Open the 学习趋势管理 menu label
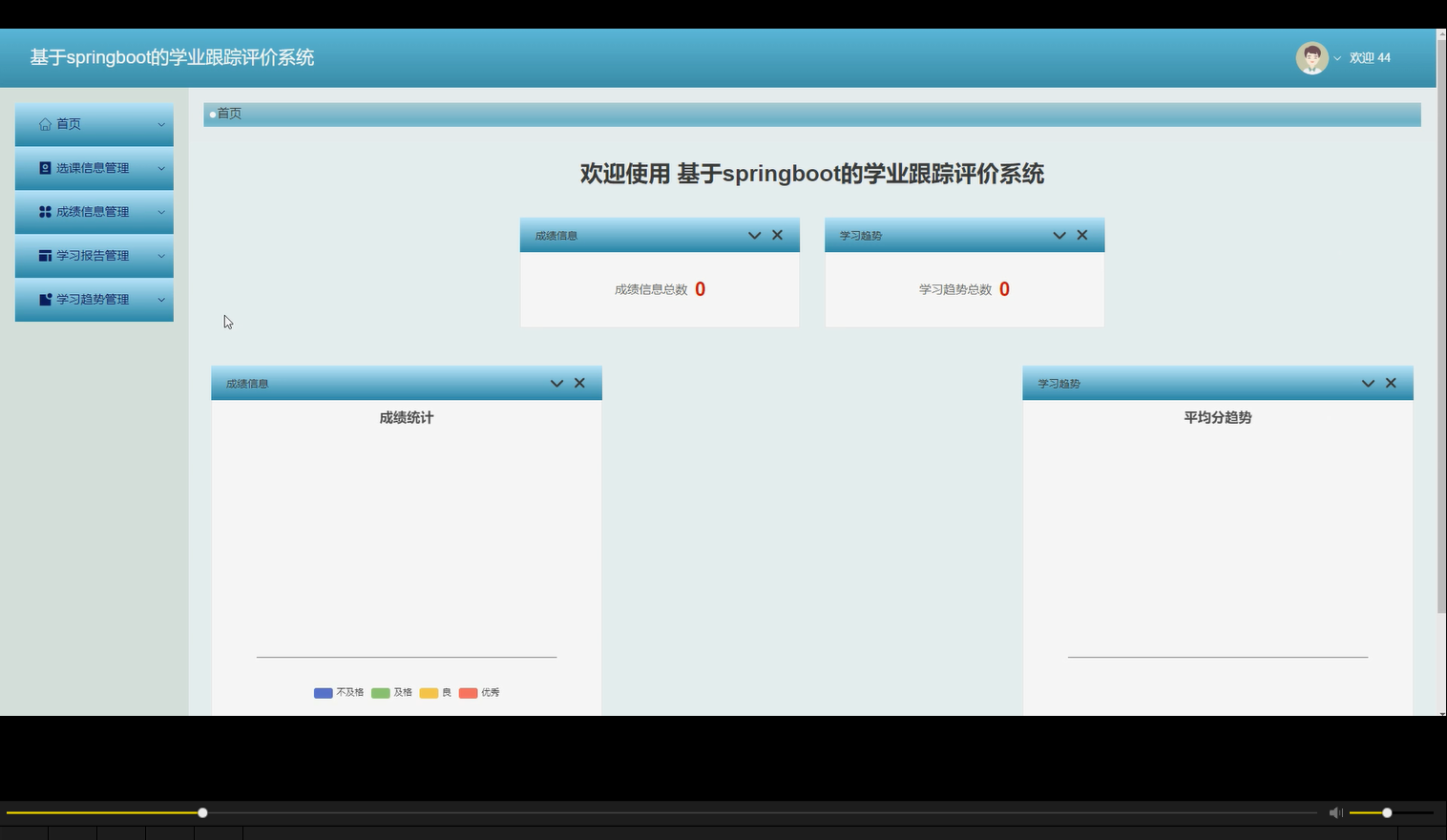Viewport: 1447px width, 840px height. [x=93, y=300]
